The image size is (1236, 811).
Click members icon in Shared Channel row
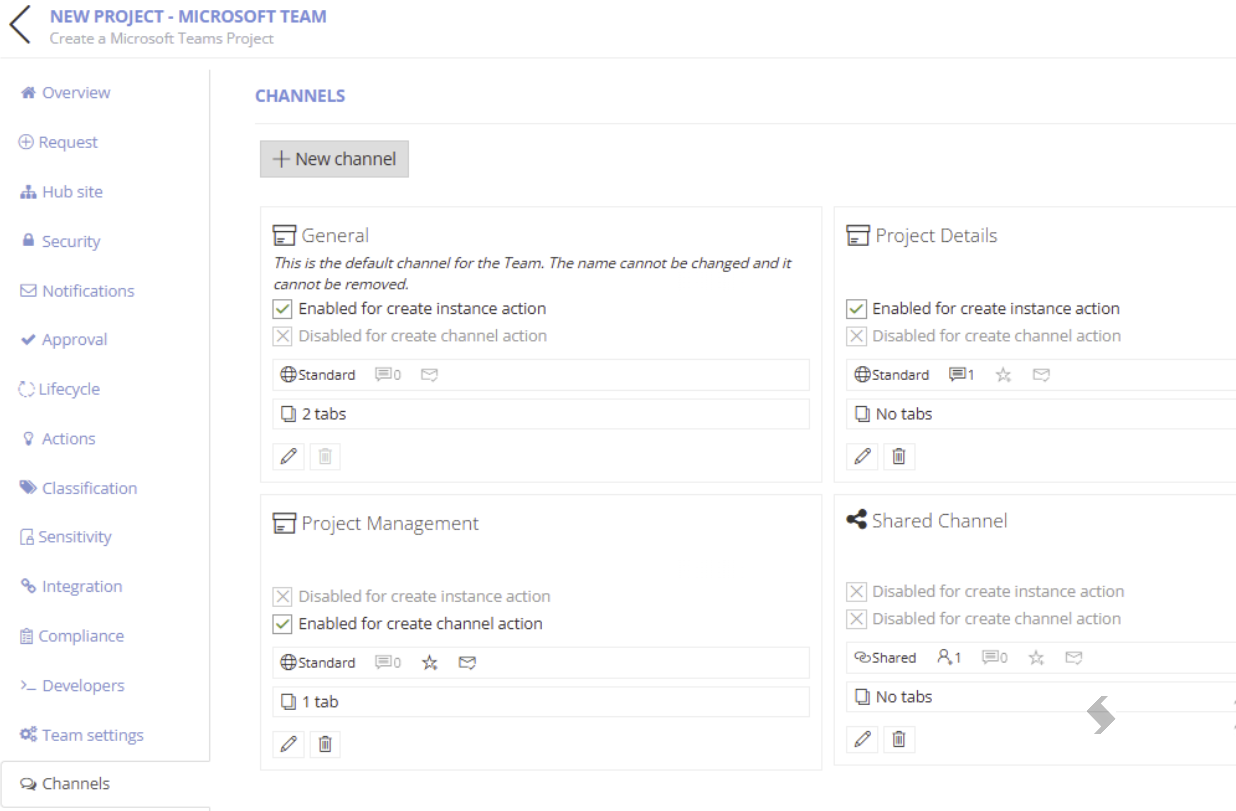[949, 658]
